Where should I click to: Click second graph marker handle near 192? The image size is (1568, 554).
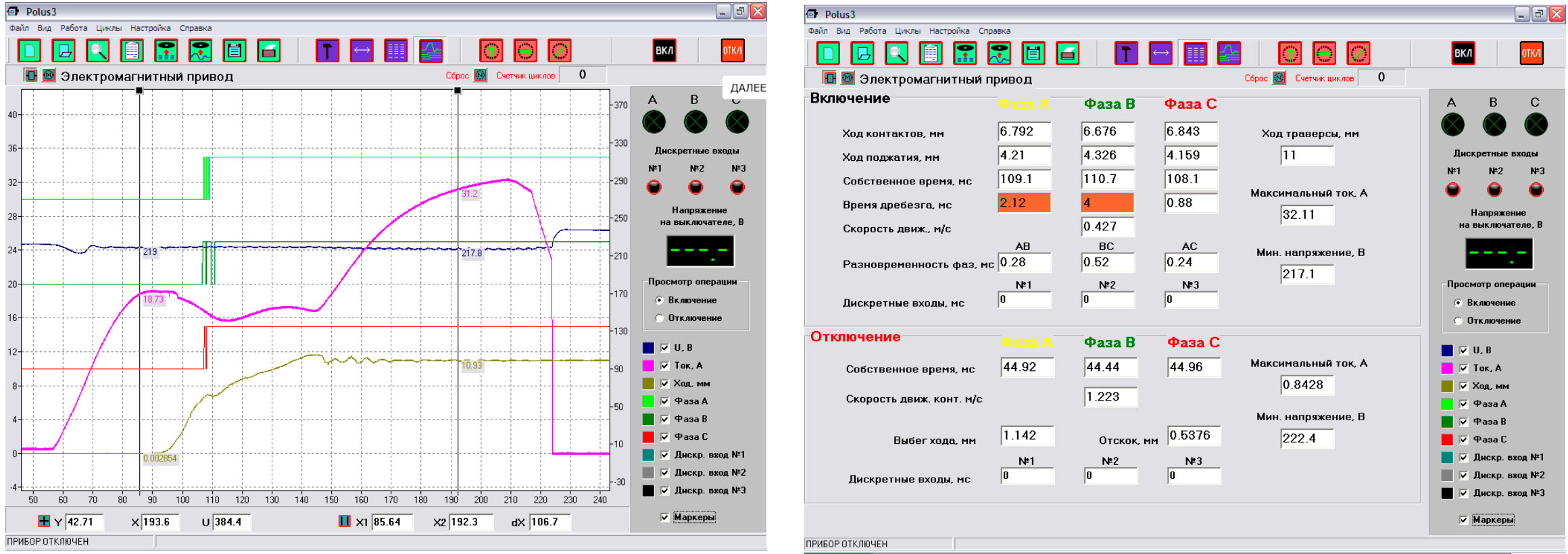(458, 90)
